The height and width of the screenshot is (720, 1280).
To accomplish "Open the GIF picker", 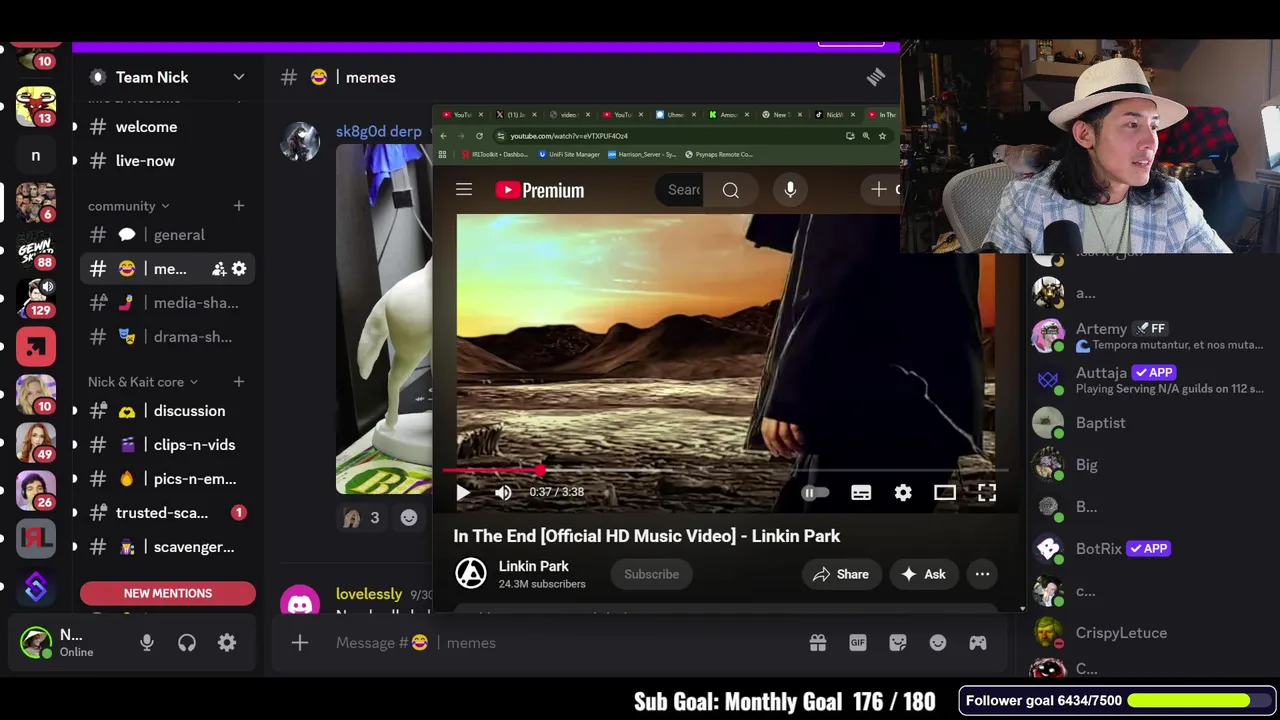I will pyautogui.click(x=858, y=643).
